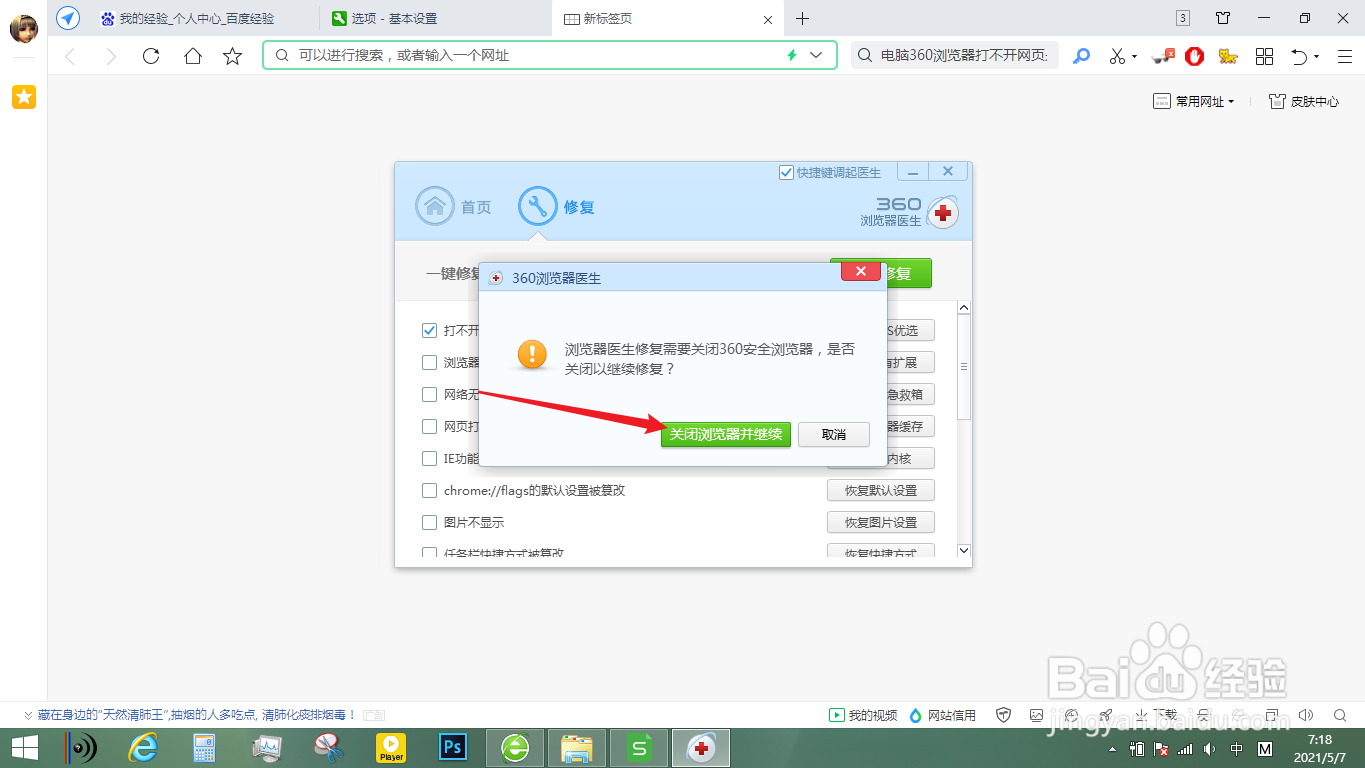Screen dimensions: 1365x768
Task: Click the blue paper plane icon
Action: click(67, 18)
